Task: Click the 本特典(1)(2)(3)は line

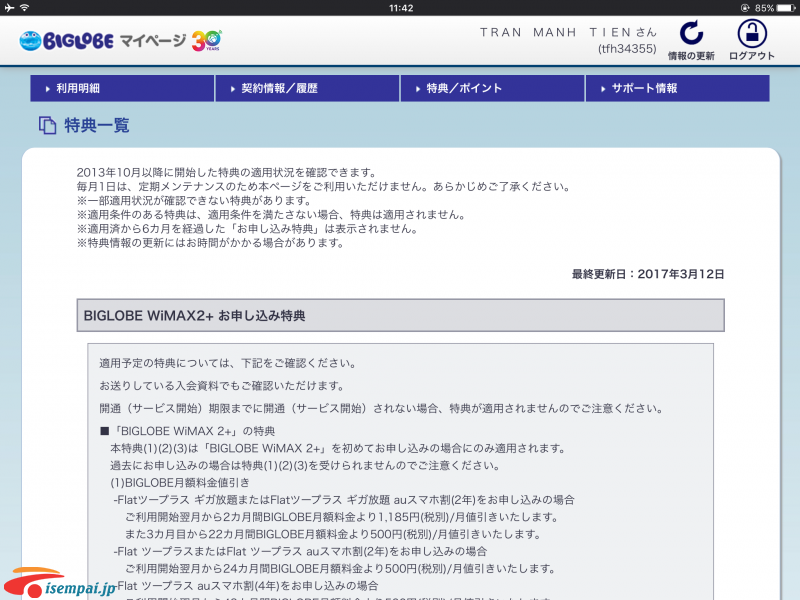Action: [x=338, y=448]
